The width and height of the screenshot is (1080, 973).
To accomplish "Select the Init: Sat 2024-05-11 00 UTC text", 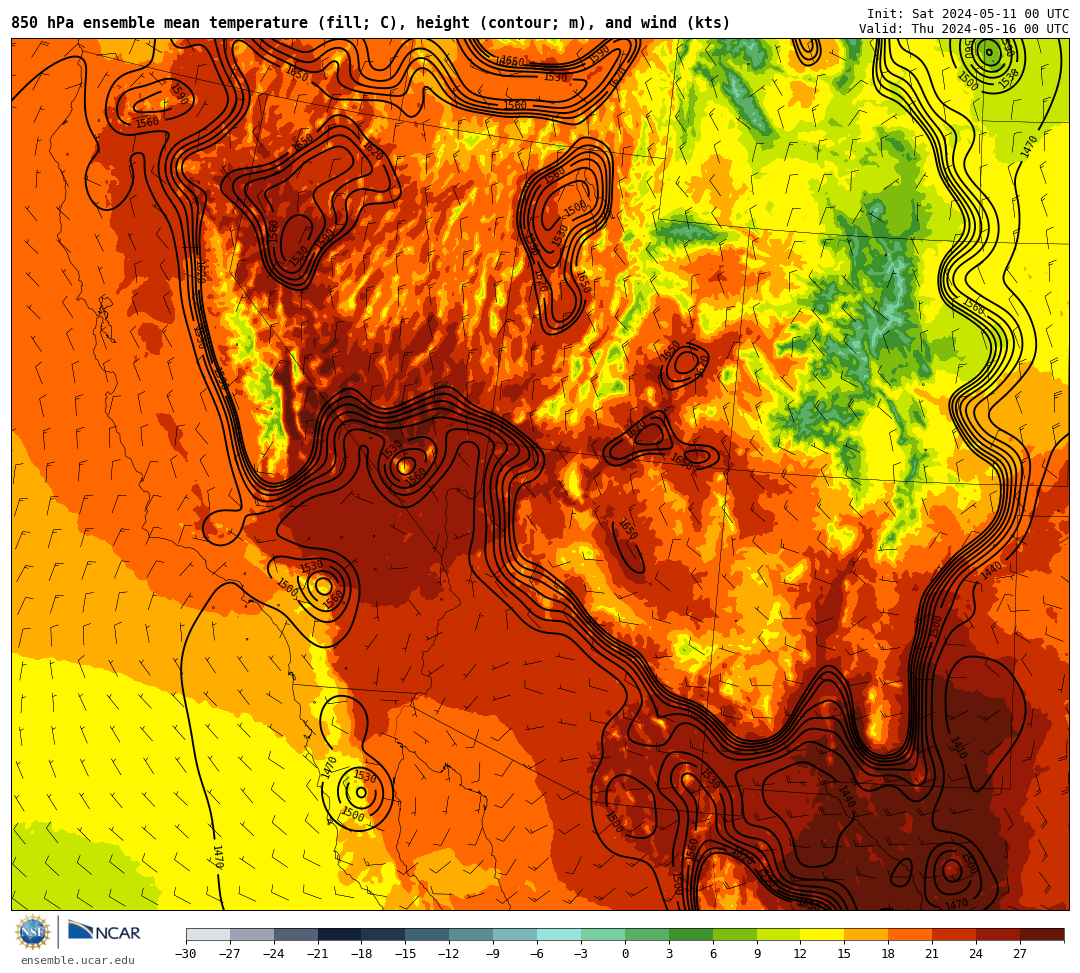I will pyautogui.click(x=968, y=14).
